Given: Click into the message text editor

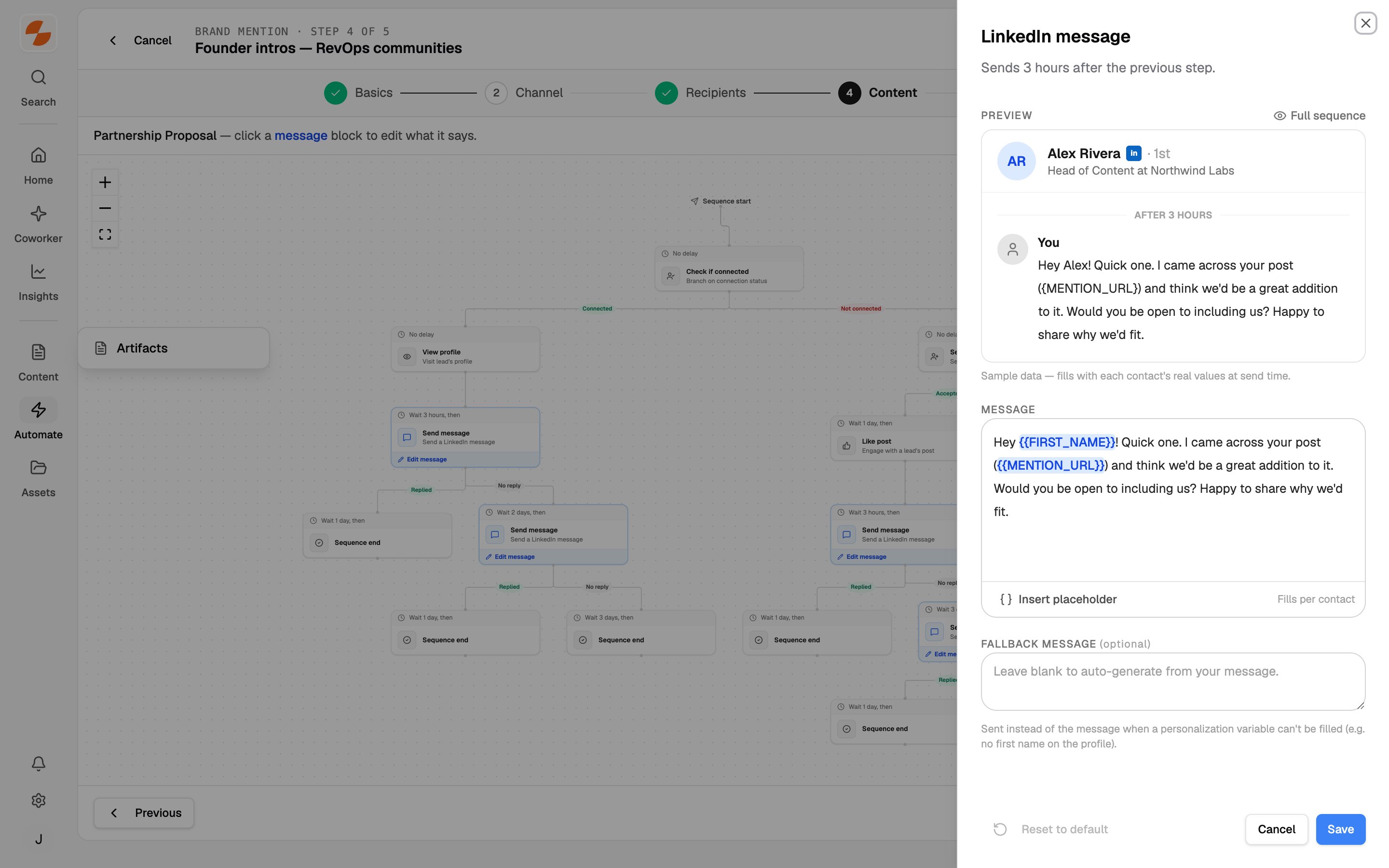Looking at the screenshot, I should pyautogui.click(x=1172, y=500).
